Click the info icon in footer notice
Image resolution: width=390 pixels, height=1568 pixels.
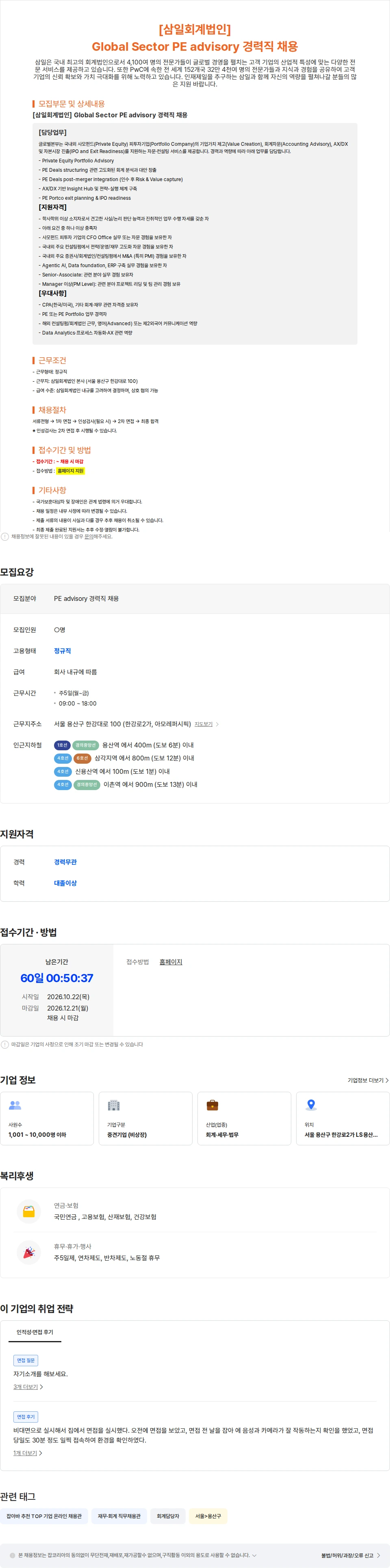click(x=13, y=1555)
